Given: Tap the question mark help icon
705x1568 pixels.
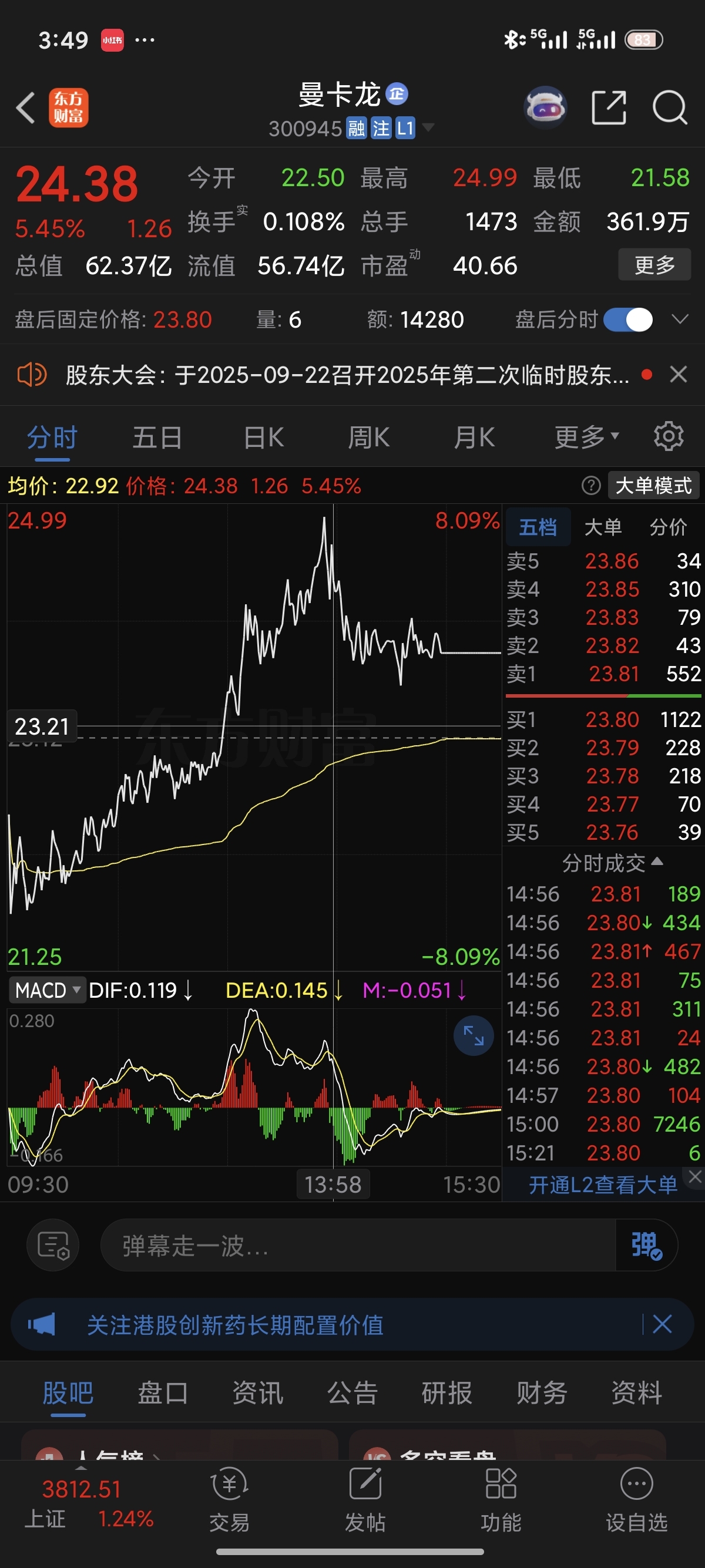Looking at the screenshot, I should click(x=590, y=486).
